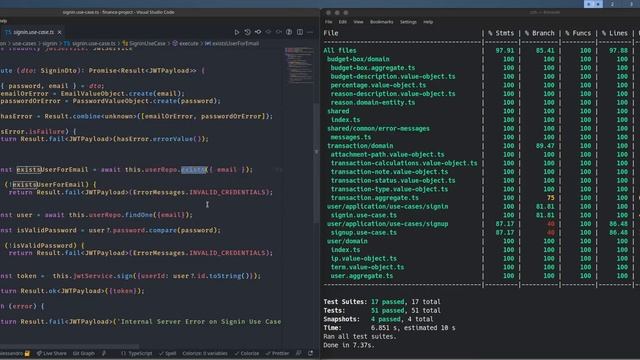
Task: Switch to virtual desktop 2 in pager
Action: (612, 4)
